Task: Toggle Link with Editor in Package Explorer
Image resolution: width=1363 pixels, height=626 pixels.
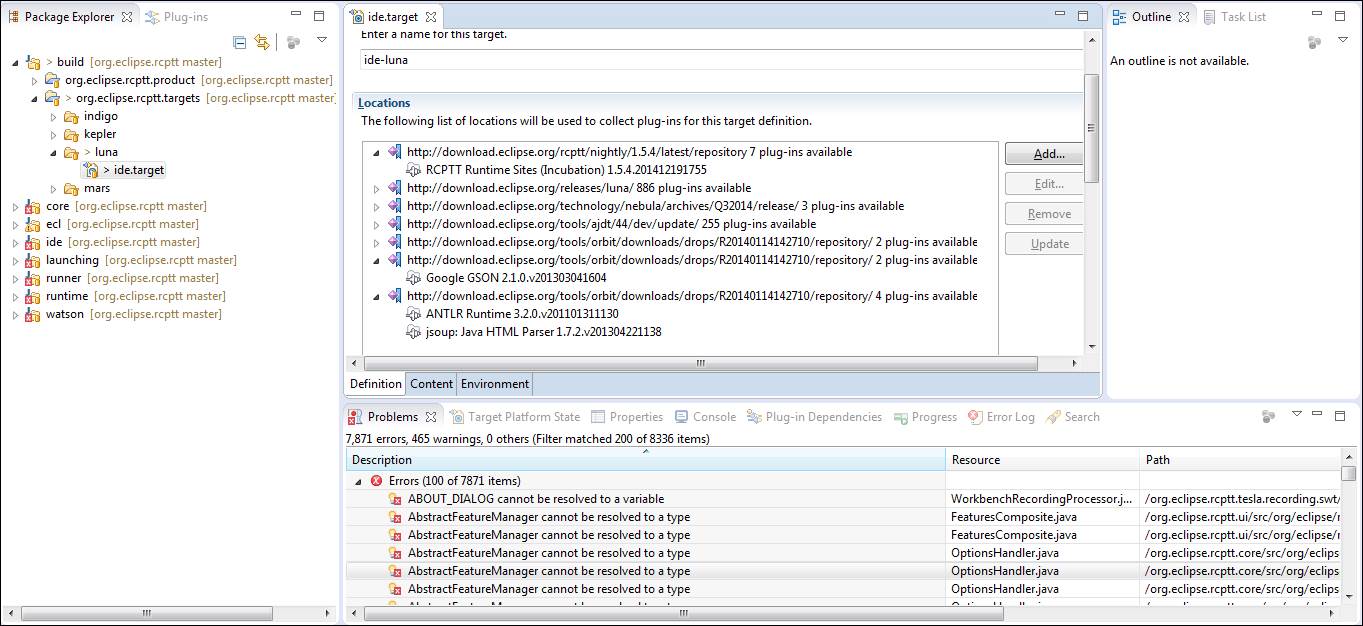Action: point(262,42)
